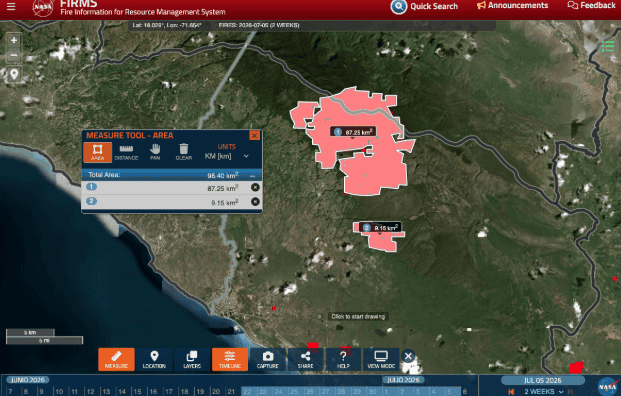
Task: Open the Share menu
Action: [x=305, y=359]
